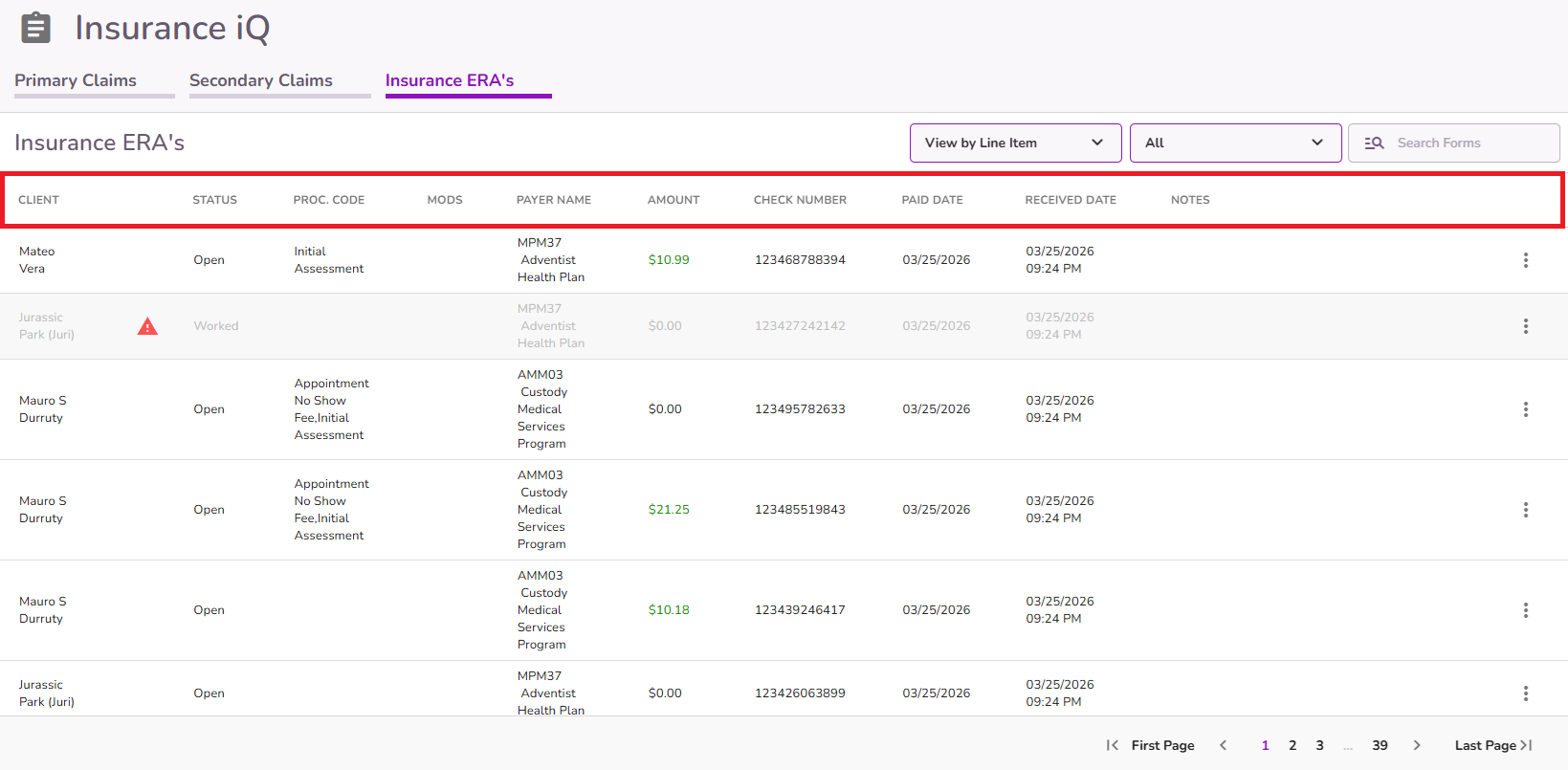The height and width of the screenshot is (770, 1568).
Task: Sort by CHECK NUMBER column header
Action: [x=800, y=200]
